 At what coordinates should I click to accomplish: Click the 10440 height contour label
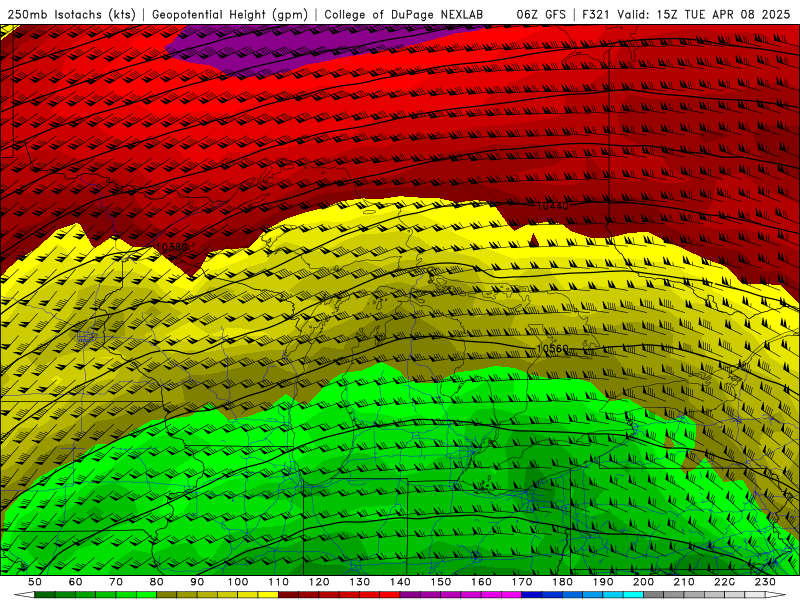tap(552, 206)
